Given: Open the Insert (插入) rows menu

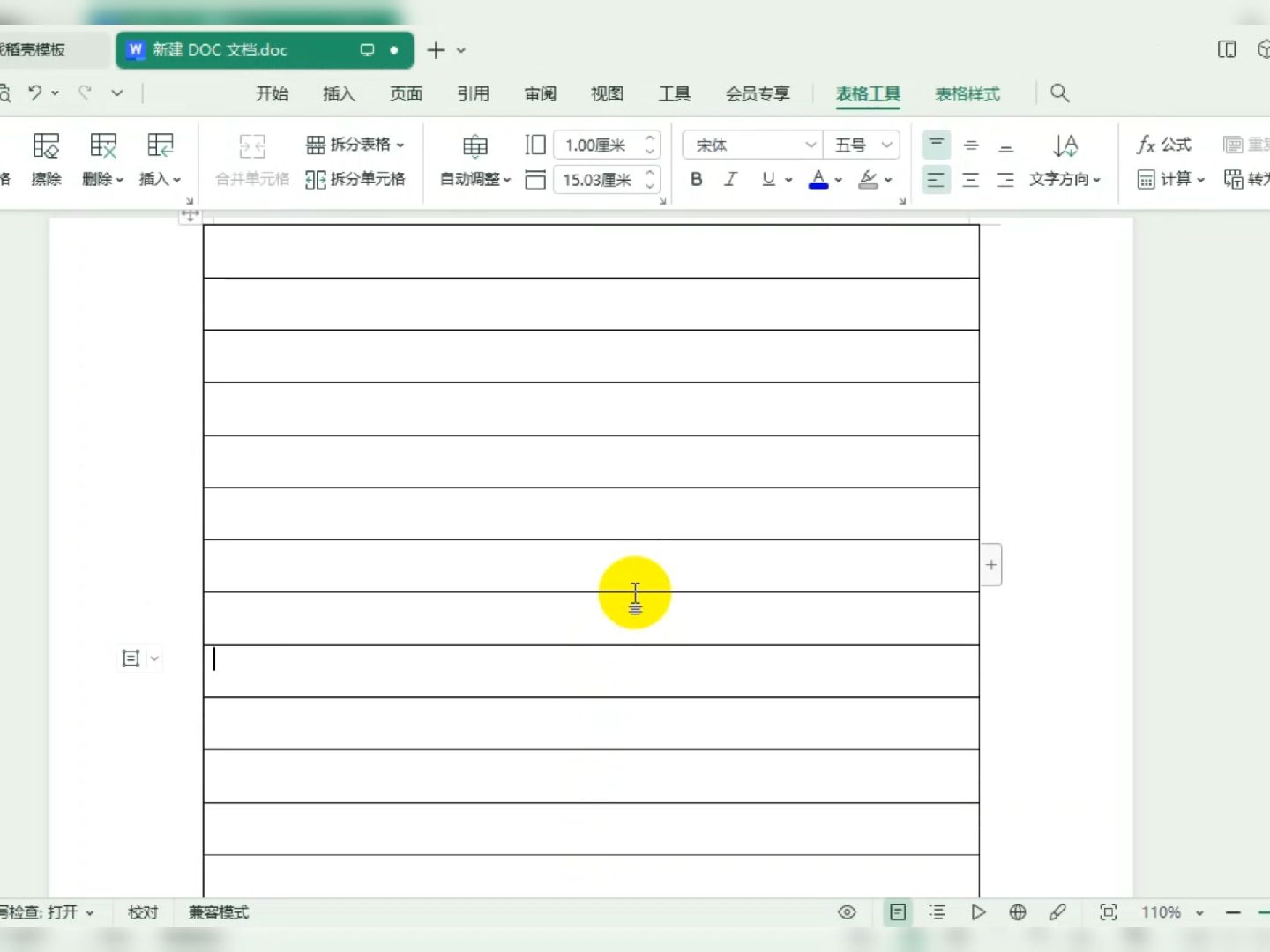Looking at the screenshot, I should 160,160.
